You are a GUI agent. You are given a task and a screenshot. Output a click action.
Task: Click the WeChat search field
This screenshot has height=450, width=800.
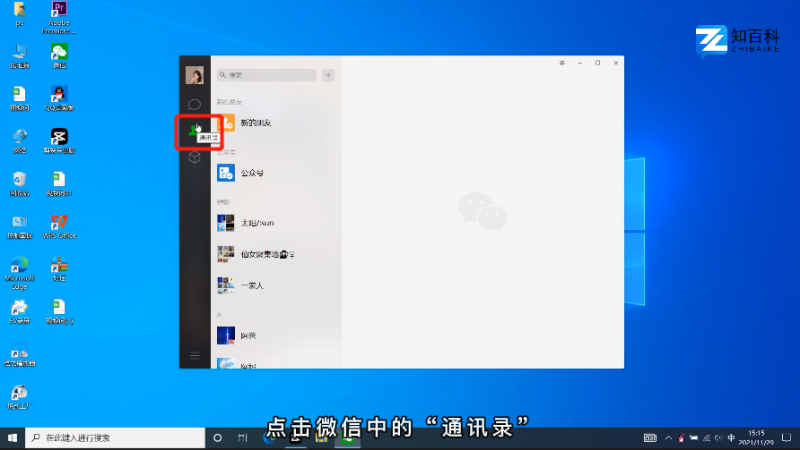[x=266, y=75]
